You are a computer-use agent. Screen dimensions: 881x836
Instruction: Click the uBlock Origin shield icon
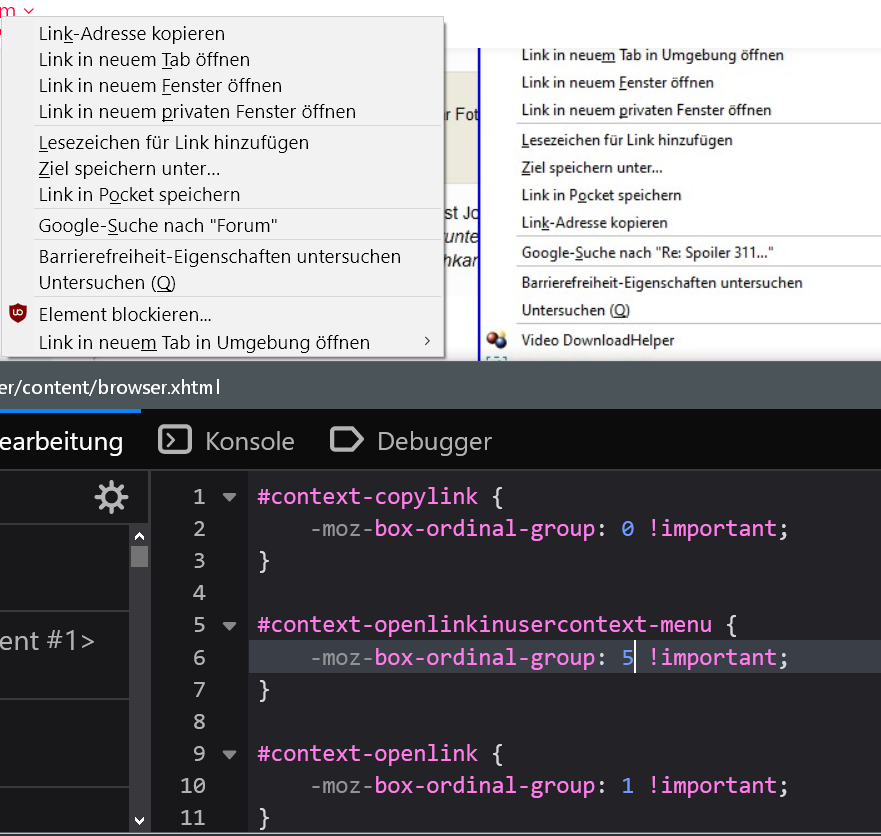(18, 314)
